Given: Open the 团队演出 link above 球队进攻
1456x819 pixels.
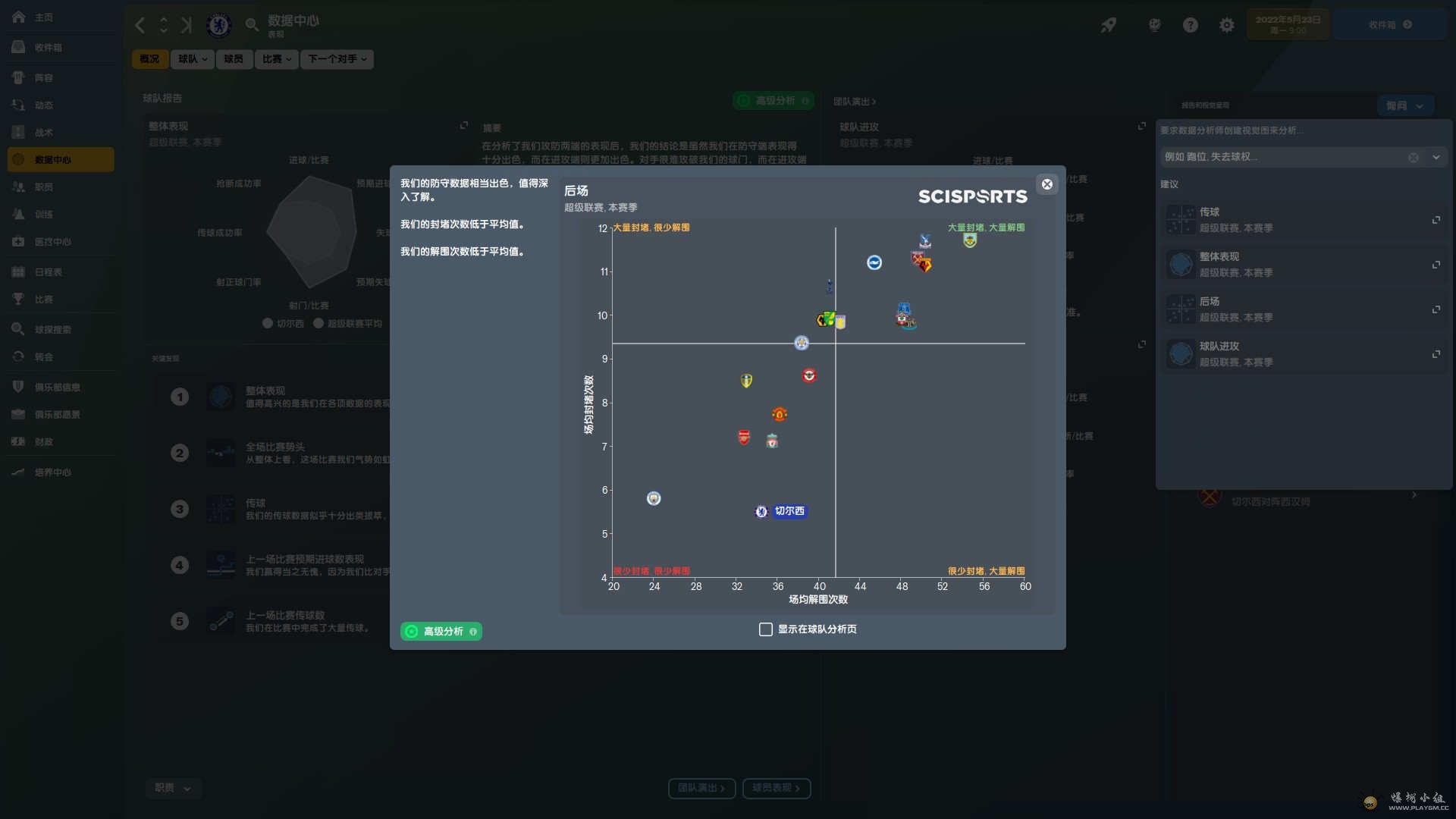Looking at the screenshot, I should (854, 102).
